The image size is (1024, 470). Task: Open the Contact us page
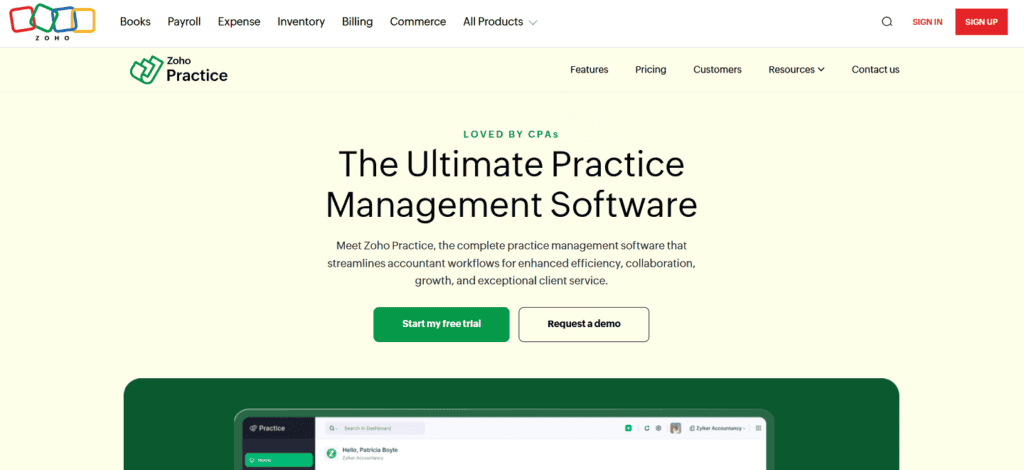[x=875, y=69]
